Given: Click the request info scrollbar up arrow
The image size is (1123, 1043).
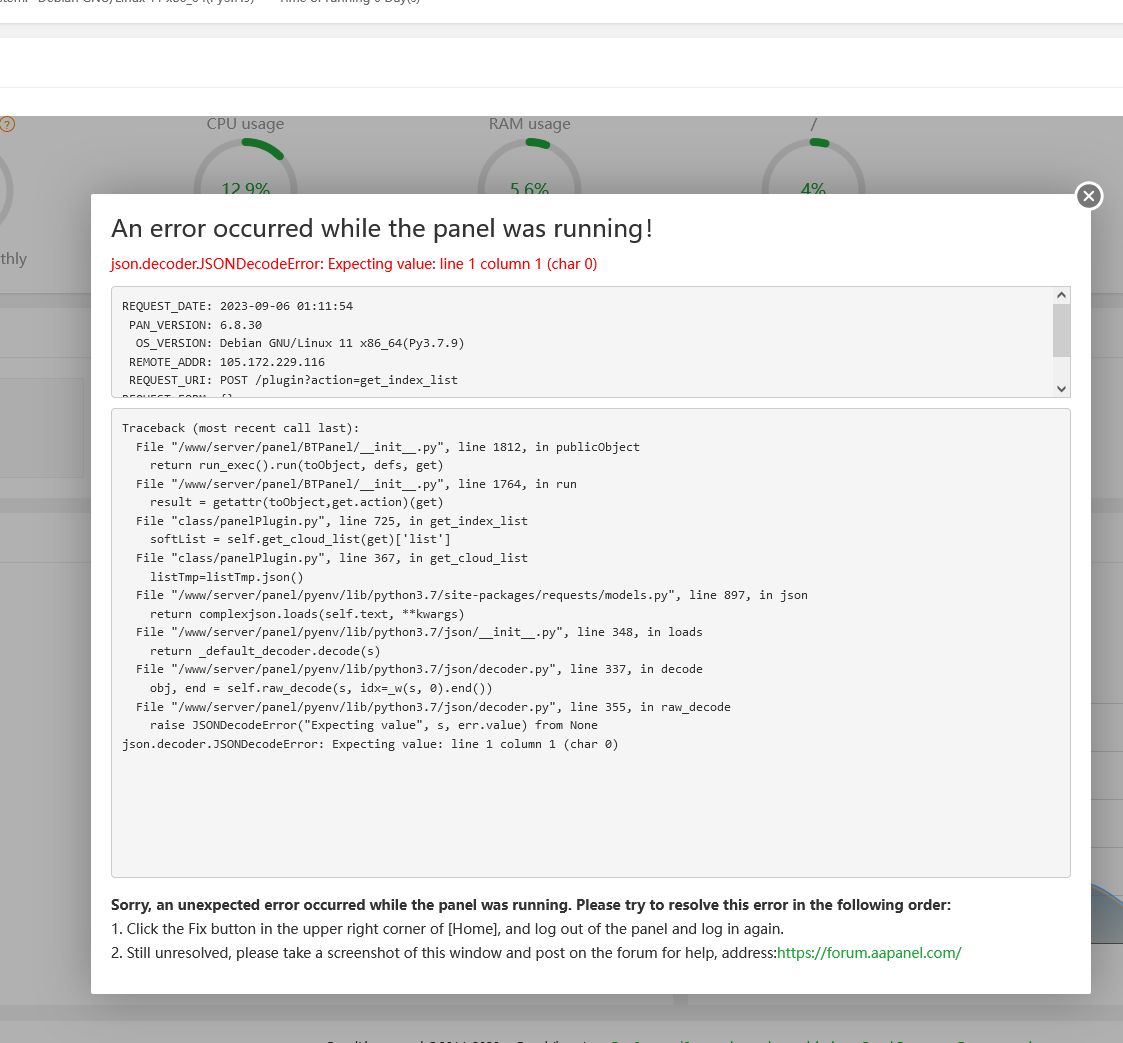Looking at the screenshot, I should 1061,295.
